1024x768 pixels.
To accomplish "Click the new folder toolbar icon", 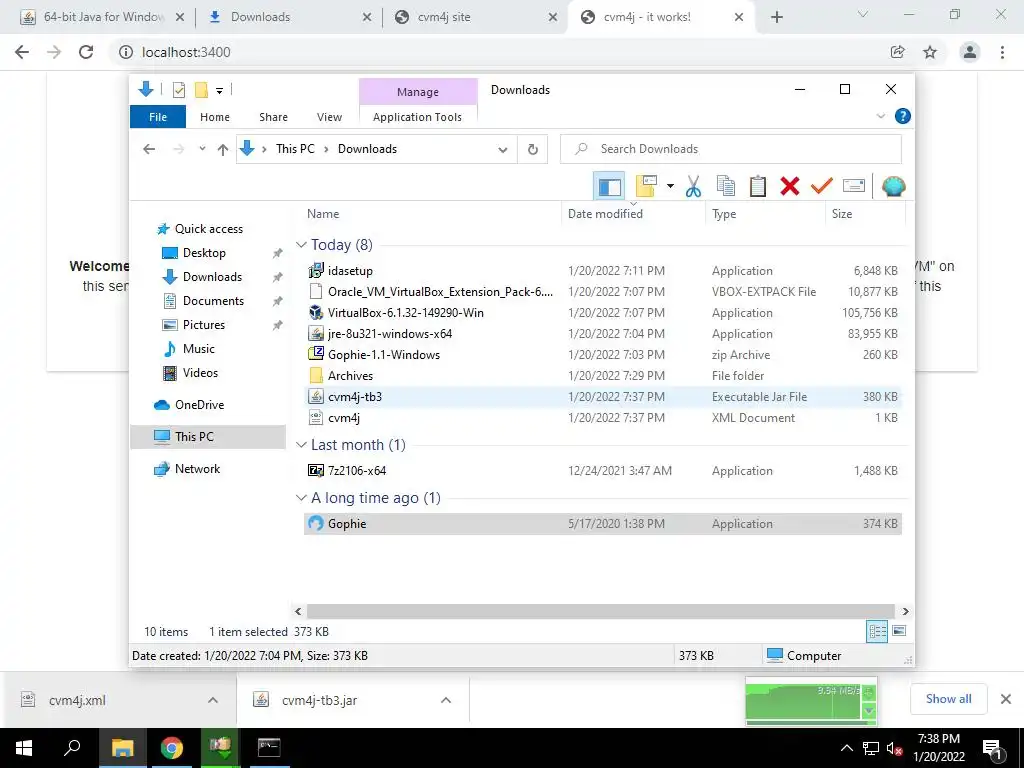I will click(x=646, y=187).
